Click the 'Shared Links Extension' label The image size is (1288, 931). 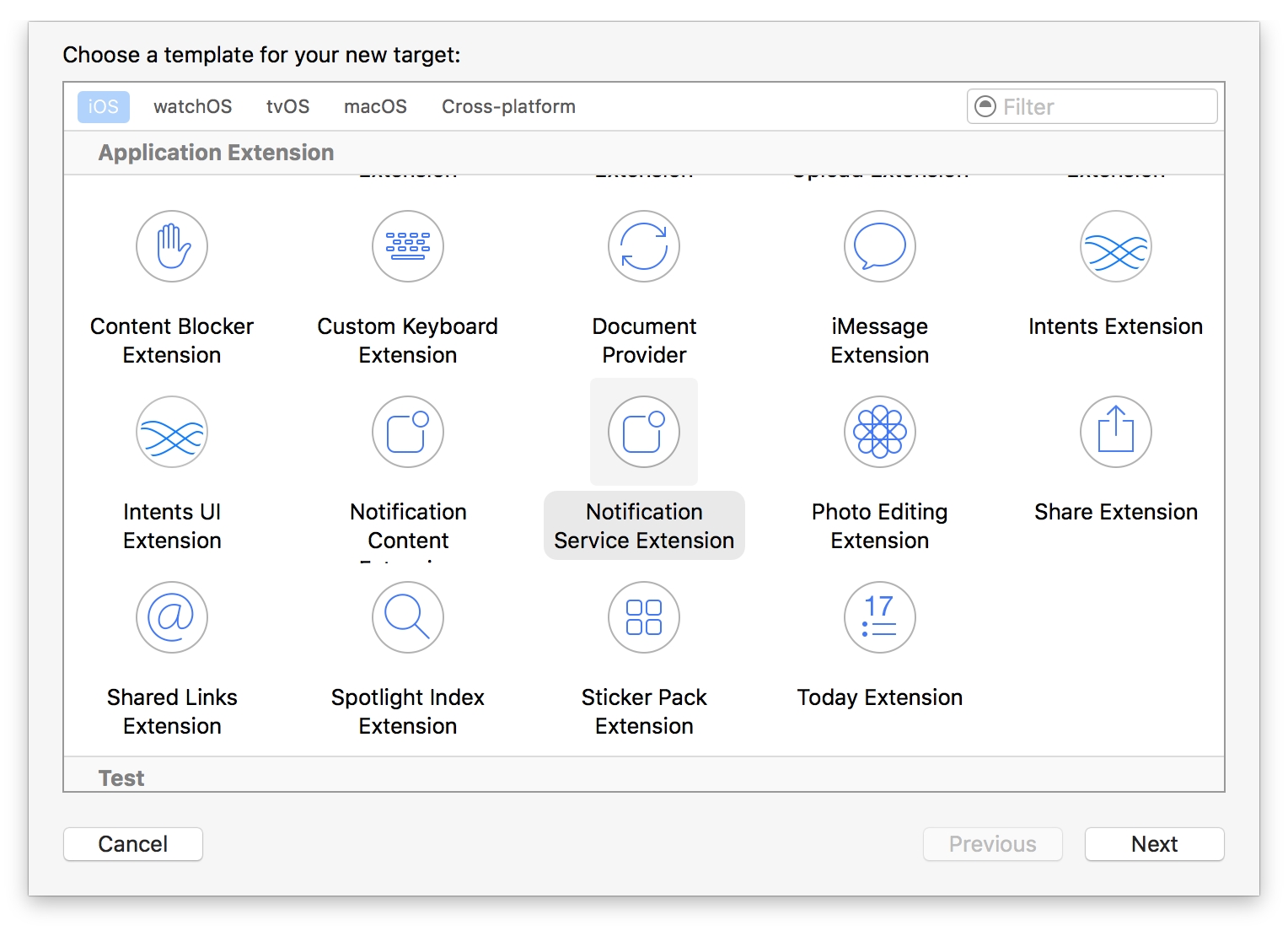[172, 712]
